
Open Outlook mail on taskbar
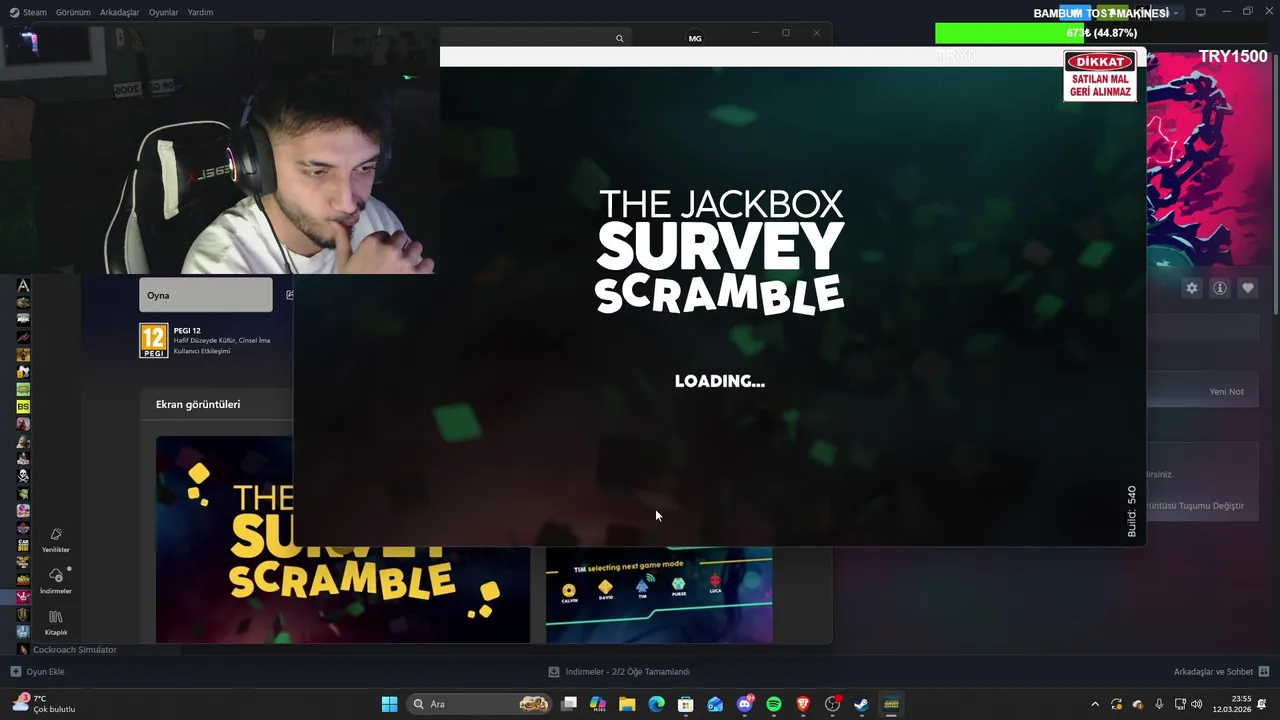click(x=715, y=704)
